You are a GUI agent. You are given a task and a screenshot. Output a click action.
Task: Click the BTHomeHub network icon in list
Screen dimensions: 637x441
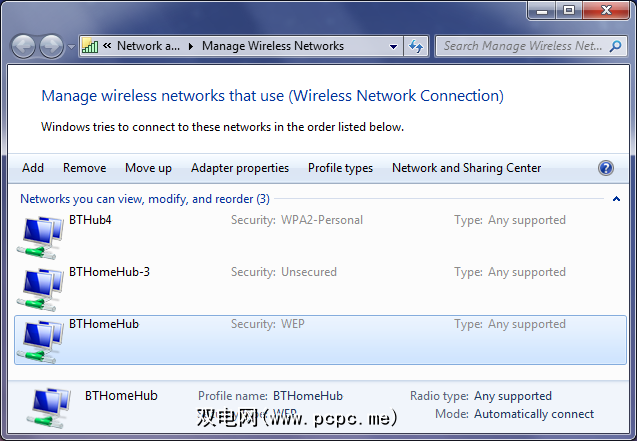tap(41, 339)
